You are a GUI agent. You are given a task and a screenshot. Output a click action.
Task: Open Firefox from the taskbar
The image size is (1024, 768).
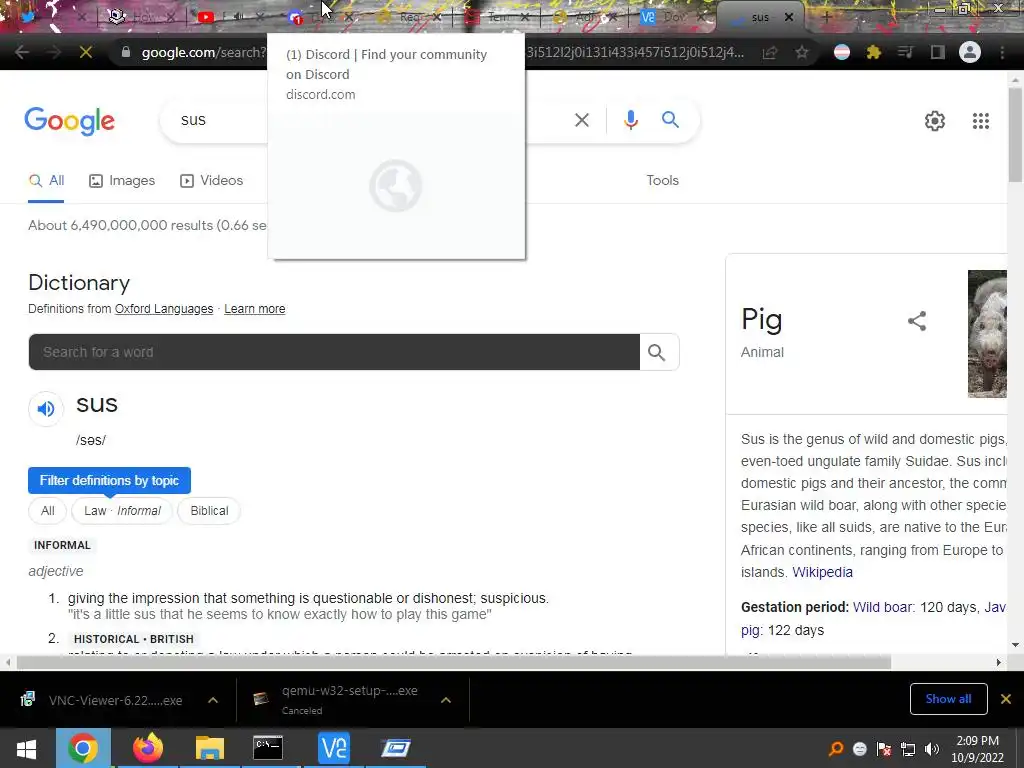148,748
